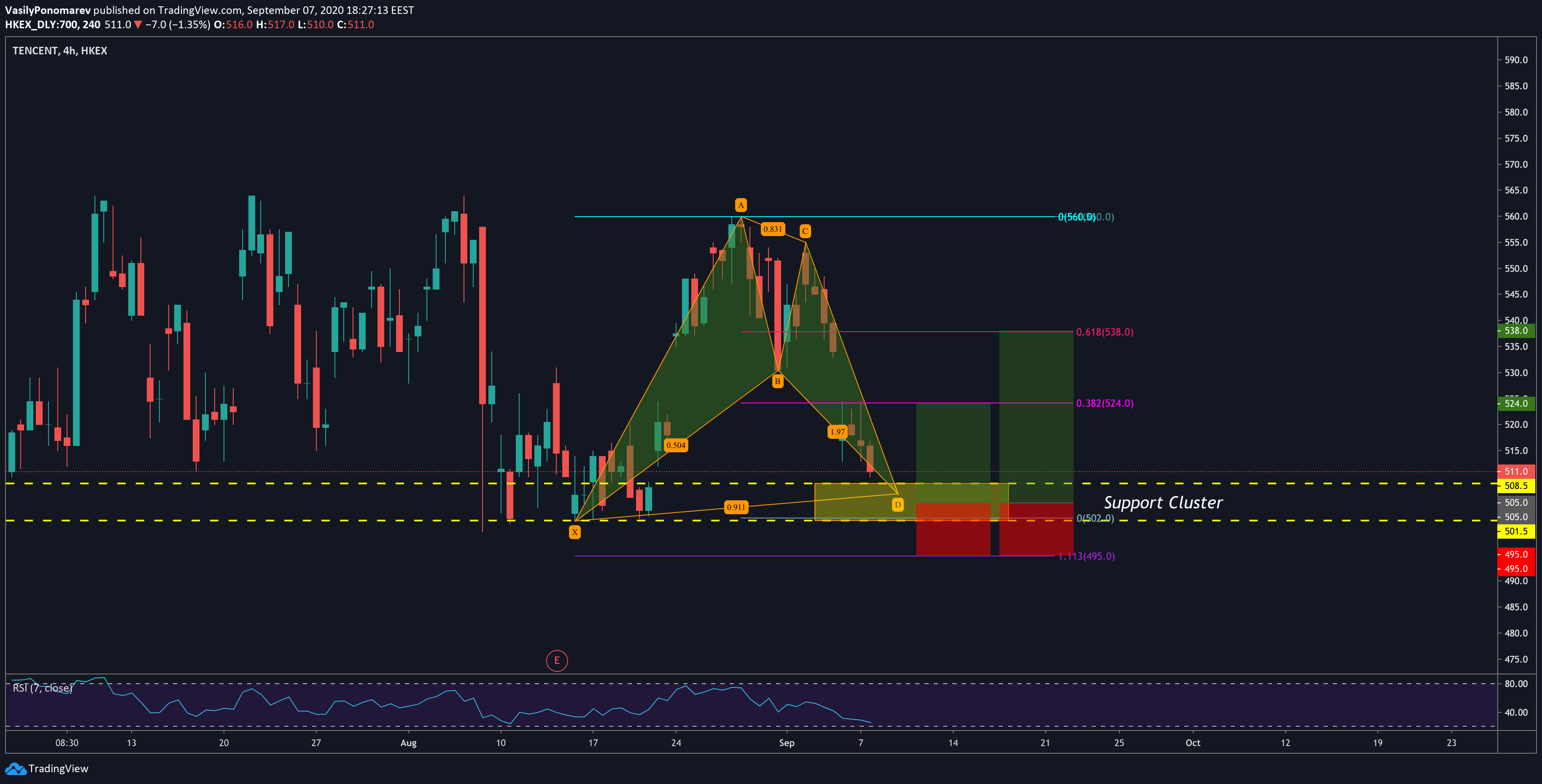Click the 1.113(495.0) Fibonacci label

[x=1086, y=556]
